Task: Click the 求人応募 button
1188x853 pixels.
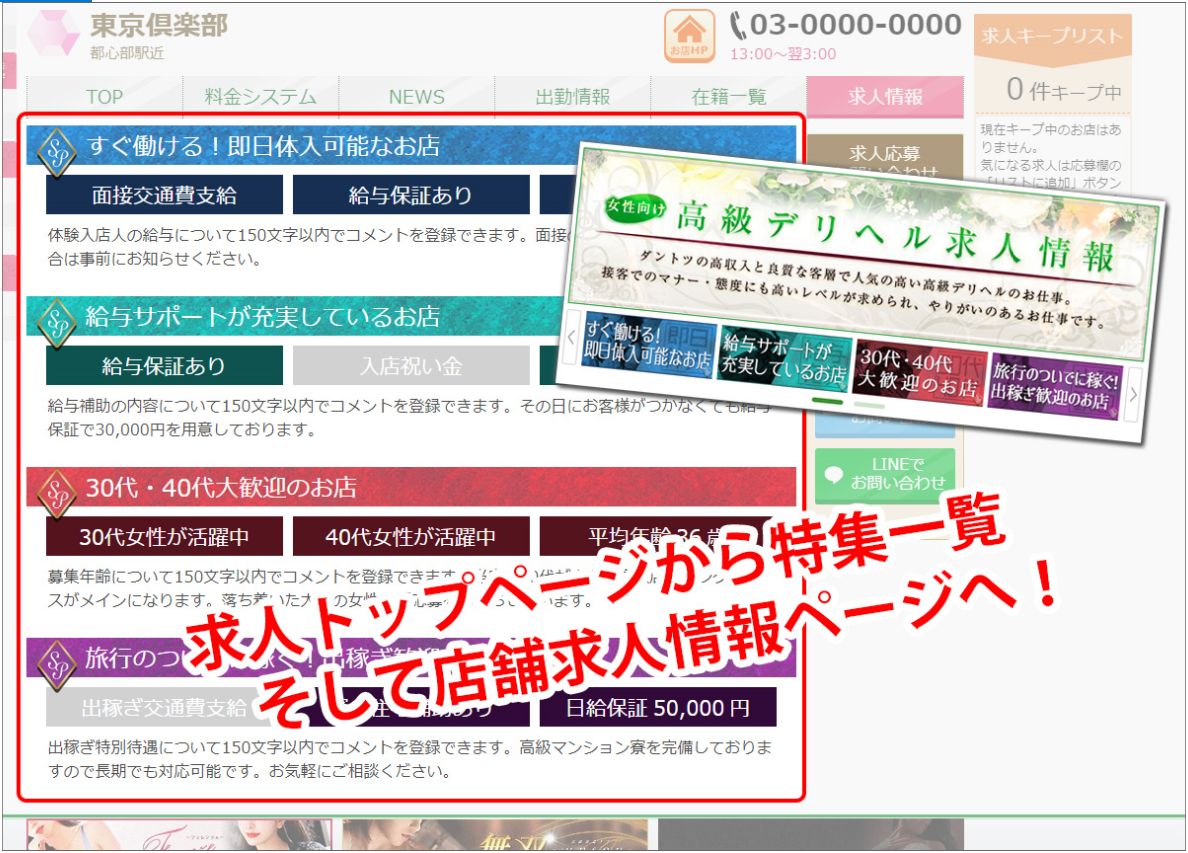Action: click(885, 154)
